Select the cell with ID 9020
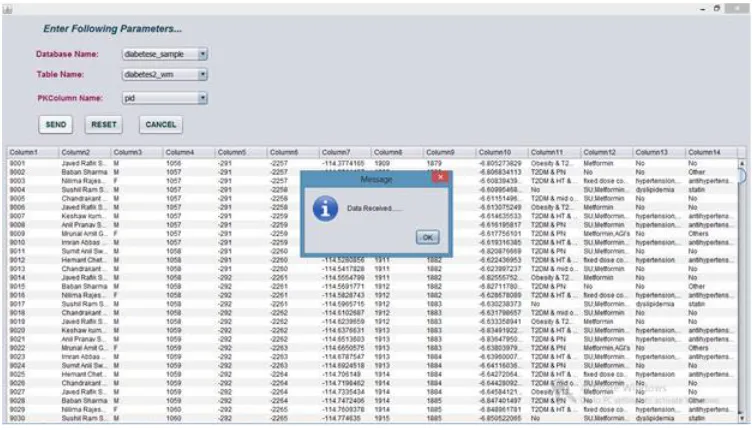Viewport: 752px width, 430px height. pyautogui.click(x=33, y=330)
